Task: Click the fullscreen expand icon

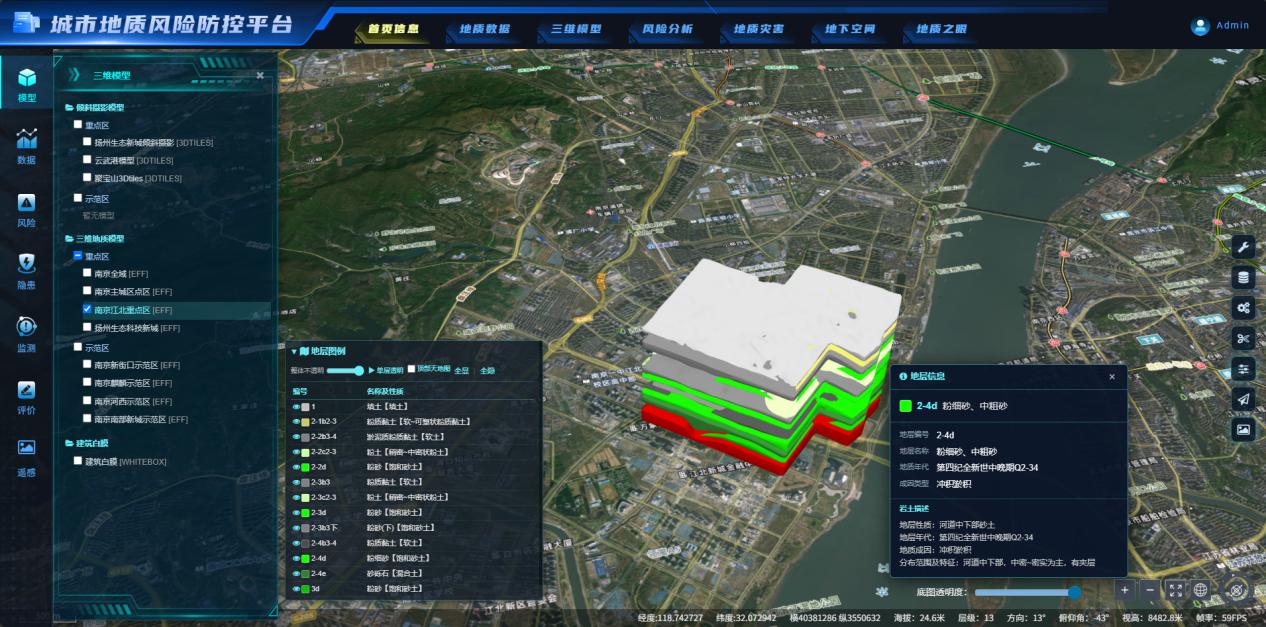Action: tap(1176, 590)
